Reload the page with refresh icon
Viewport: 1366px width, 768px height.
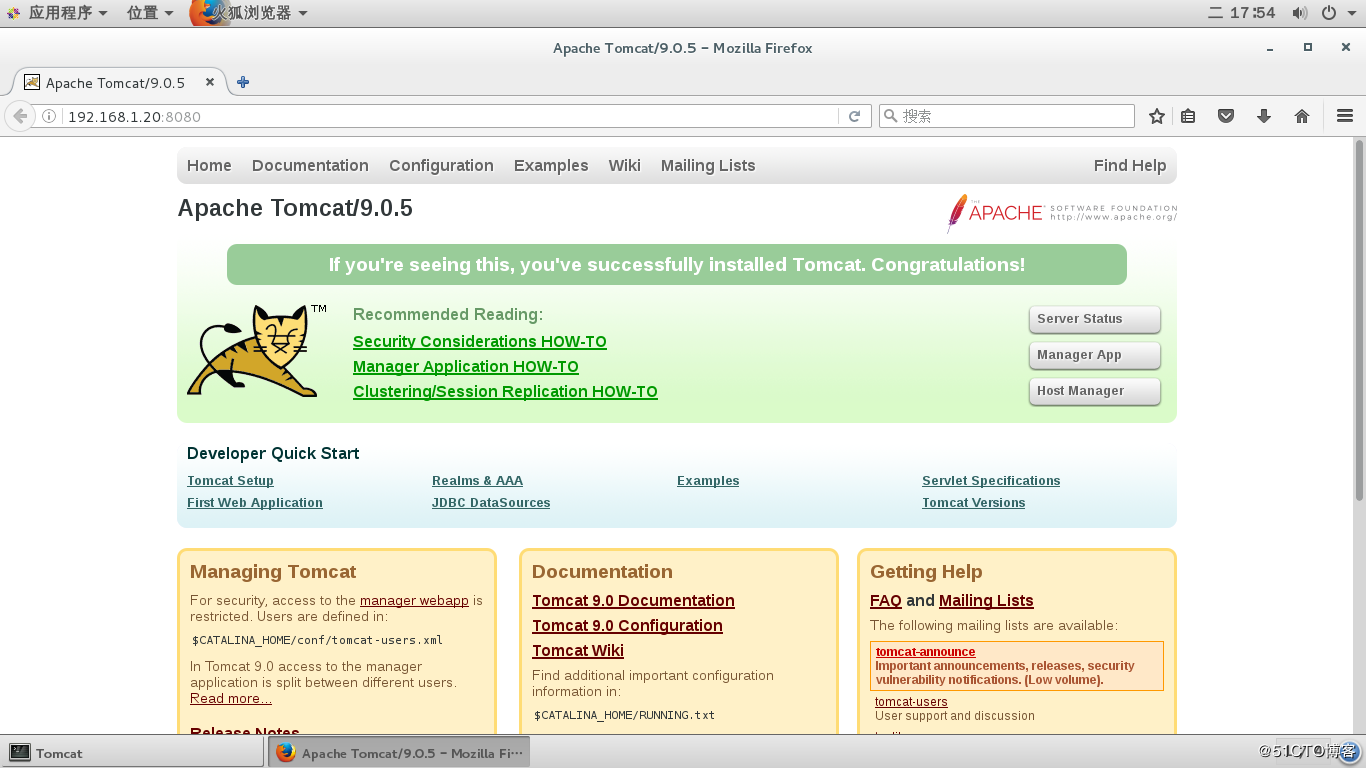[x=854, y=116]
